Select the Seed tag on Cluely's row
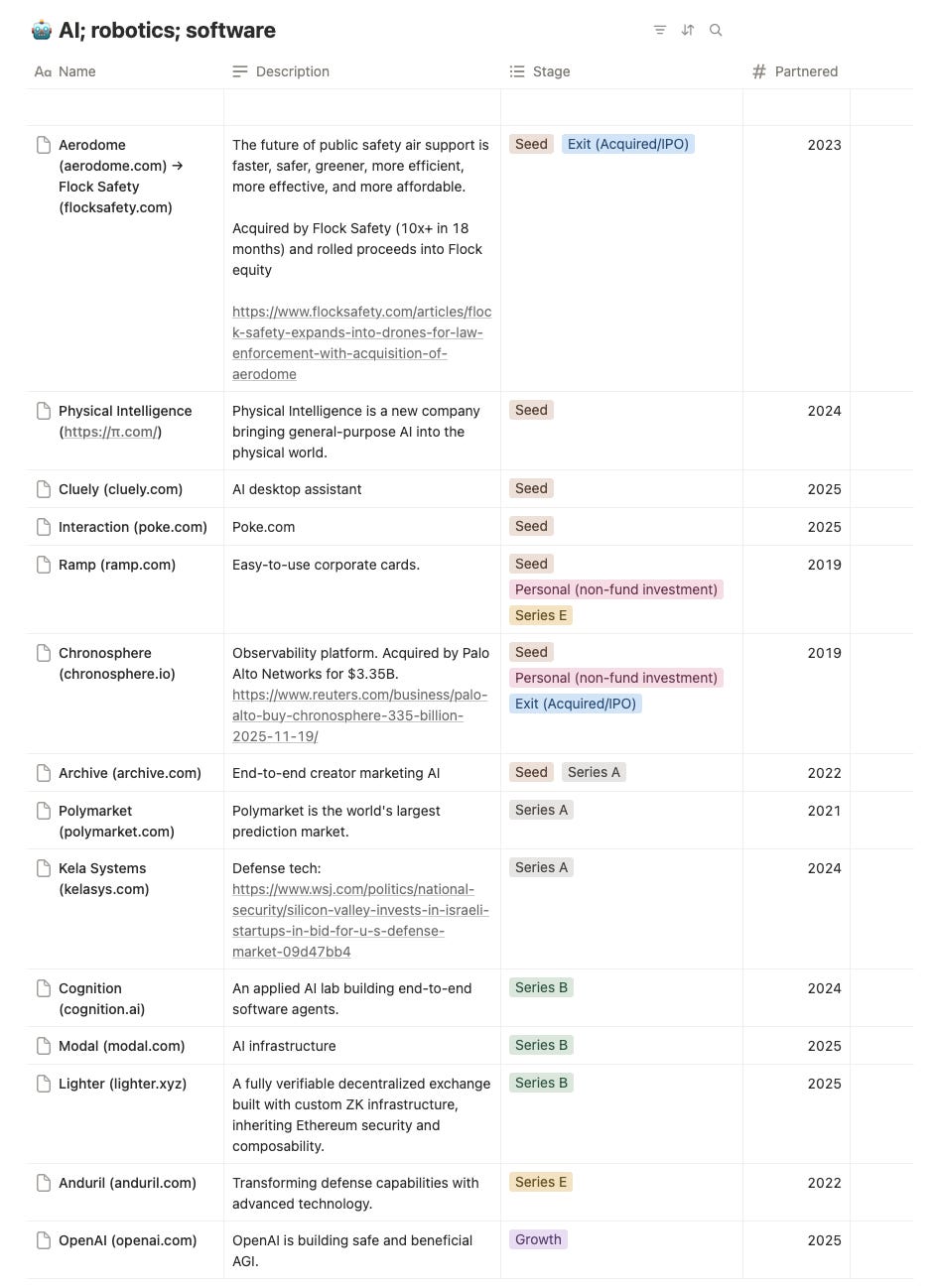 [531, 488]
